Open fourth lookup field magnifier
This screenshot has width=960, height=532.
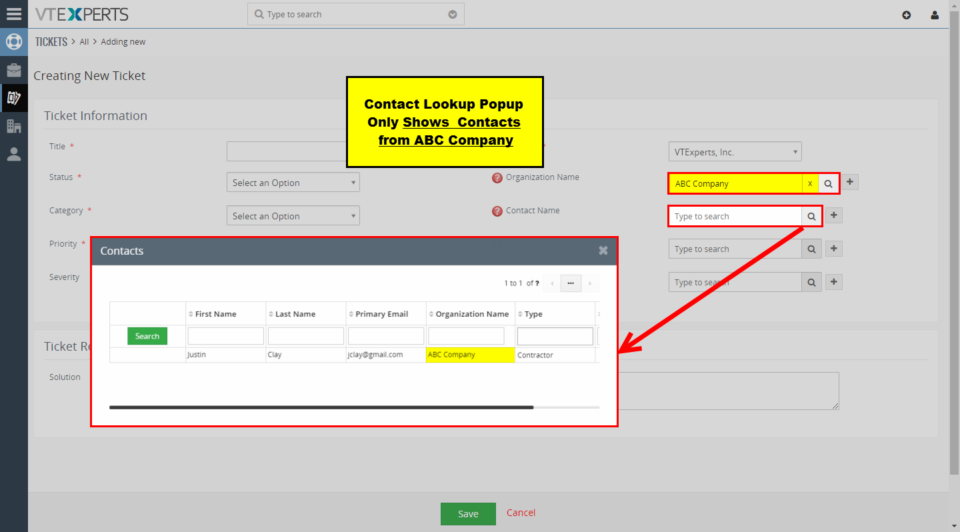tap(811, 282)
